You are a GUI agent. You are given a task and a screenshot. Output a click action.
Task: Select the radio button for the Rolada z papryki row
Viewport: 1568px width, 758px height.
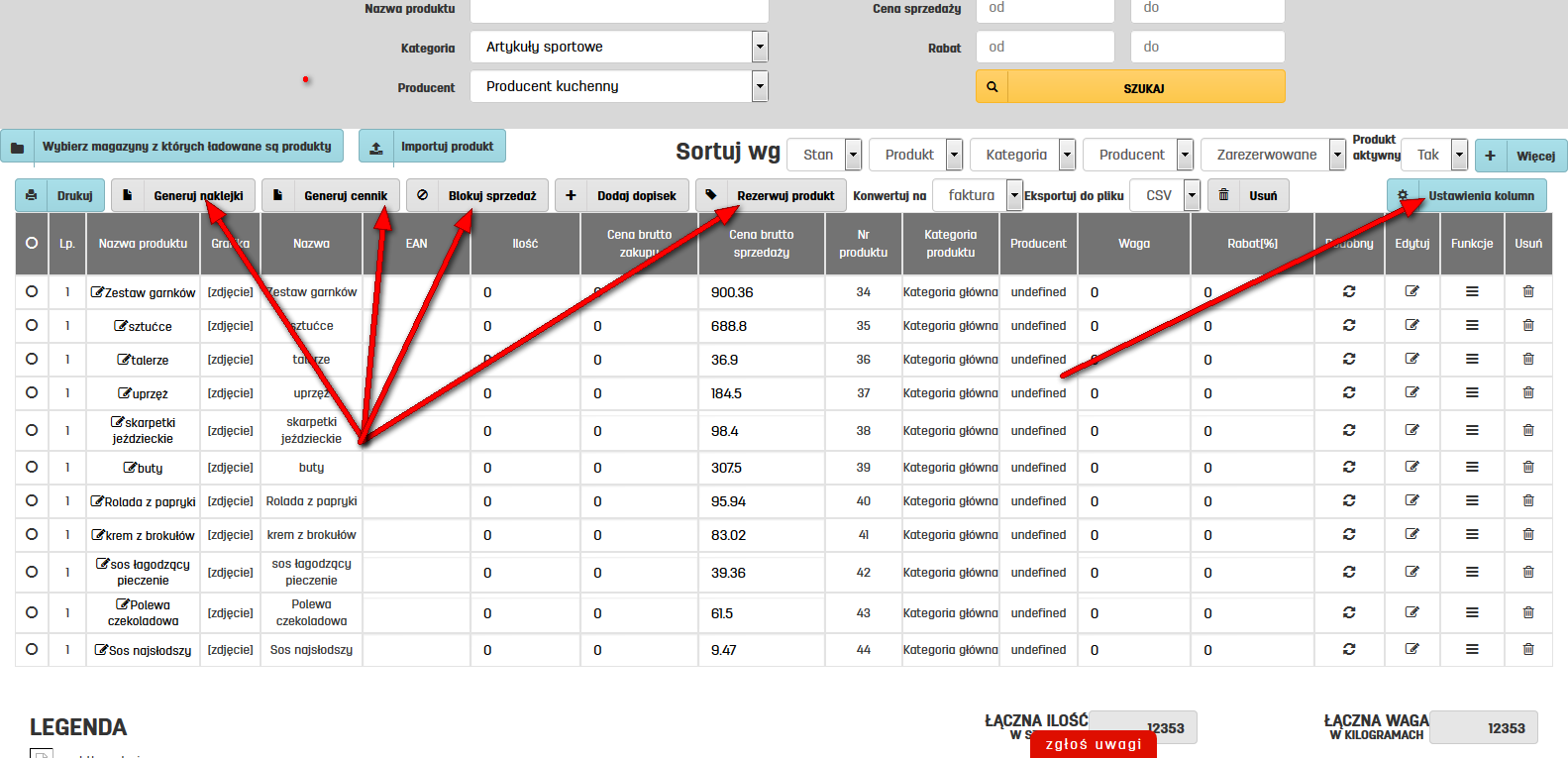click(x=32, y=500)
